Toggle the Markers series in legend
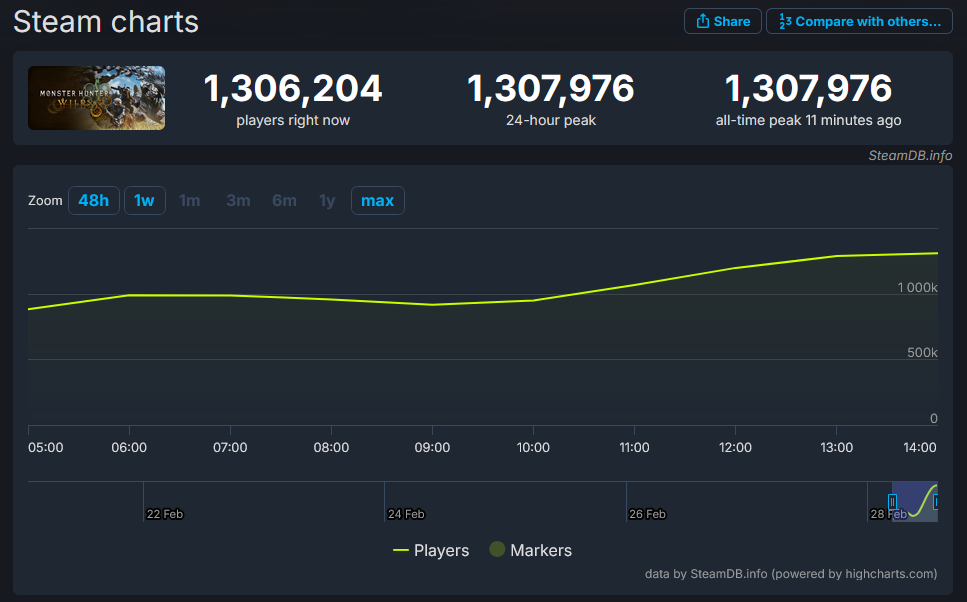Screen dimensions: 967x602 point(530,550)
